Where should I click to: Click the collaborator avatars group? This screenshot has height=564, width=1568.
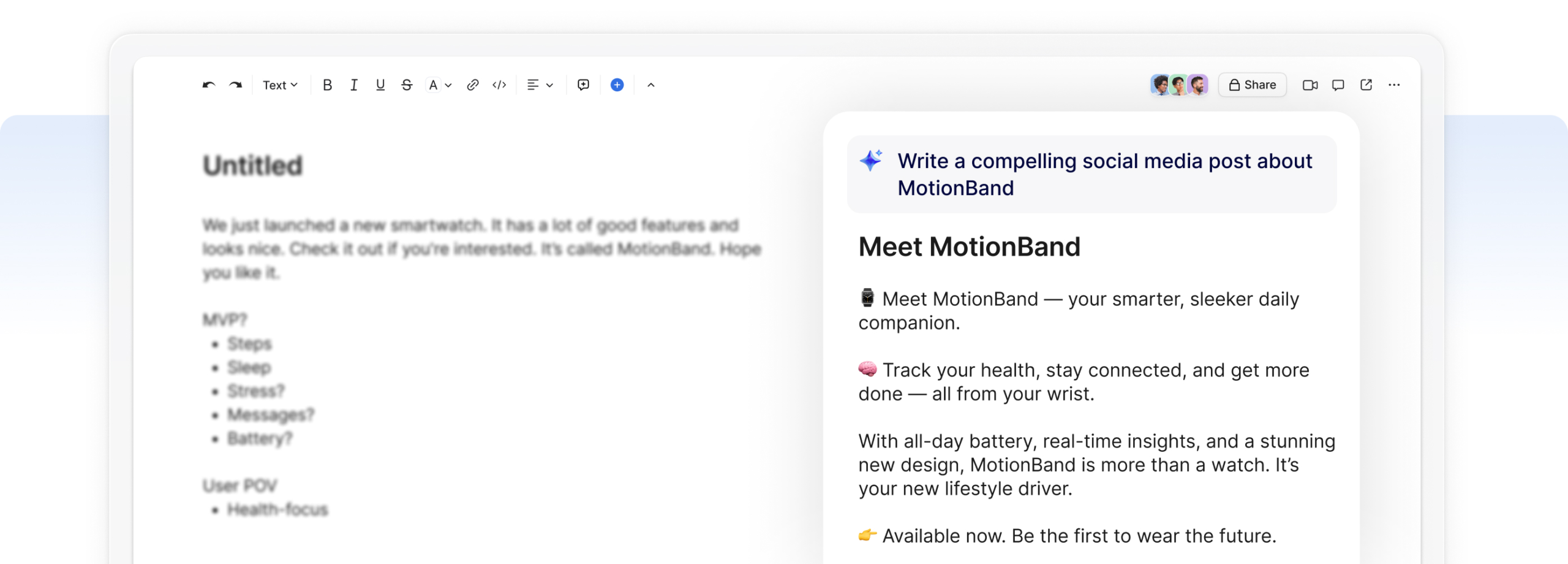point(1179,85)
